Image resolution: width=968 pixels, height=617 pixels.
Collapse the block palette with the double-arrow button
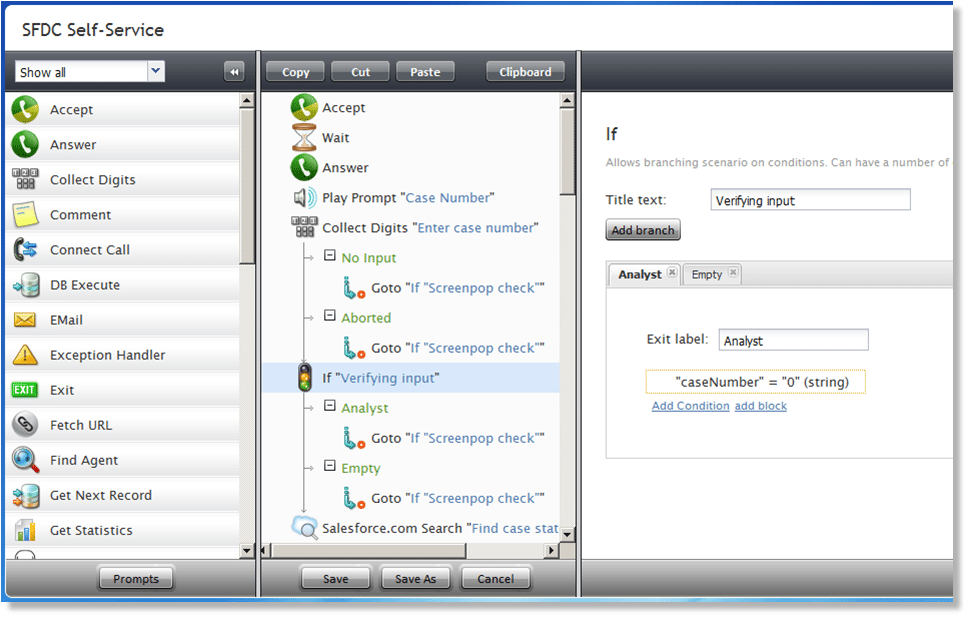[x=234, y=72]
